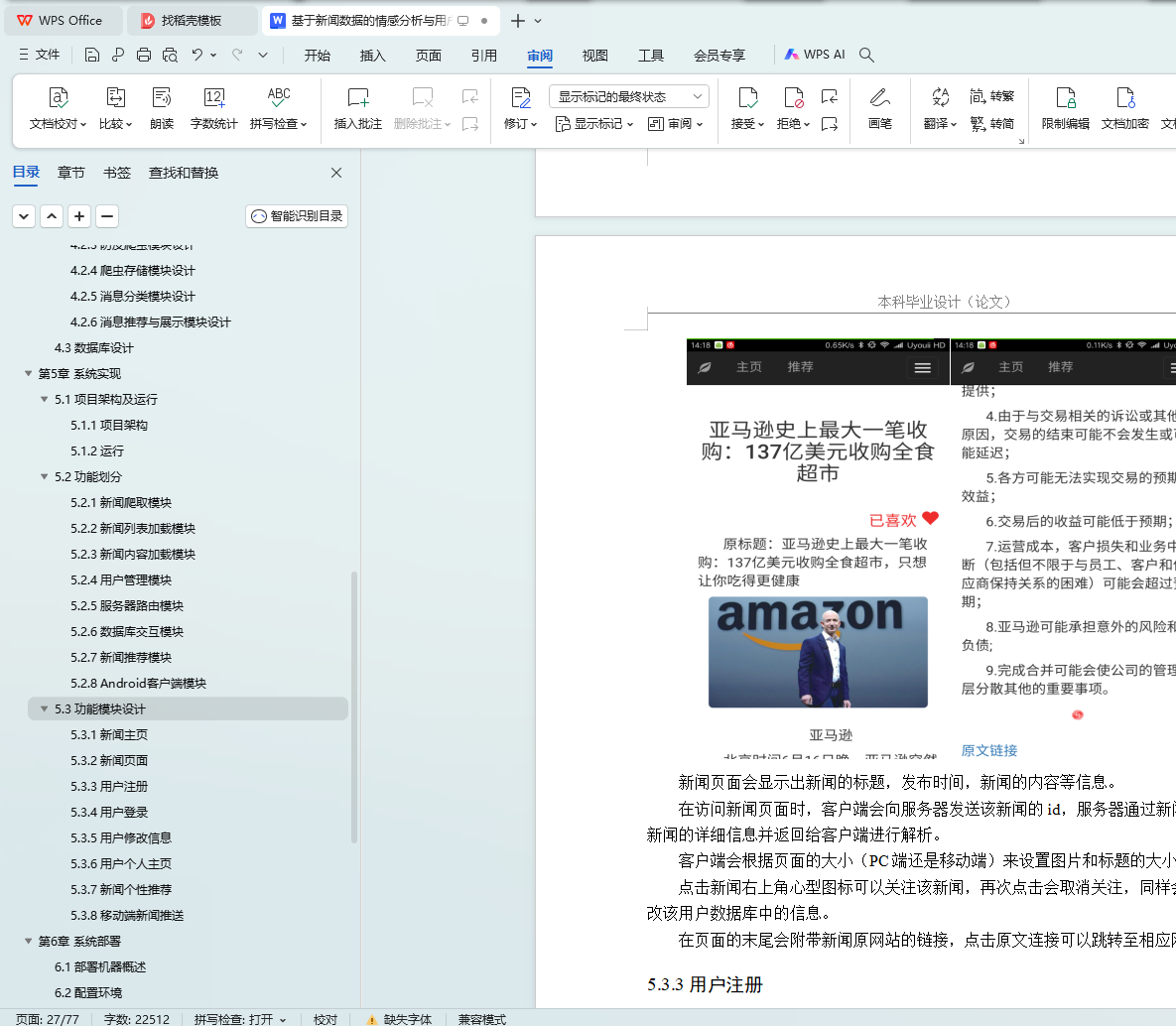Click the Save icon in quick toolbar
The width and height of the screenshot is (1176, 1026).
point(91,55)
